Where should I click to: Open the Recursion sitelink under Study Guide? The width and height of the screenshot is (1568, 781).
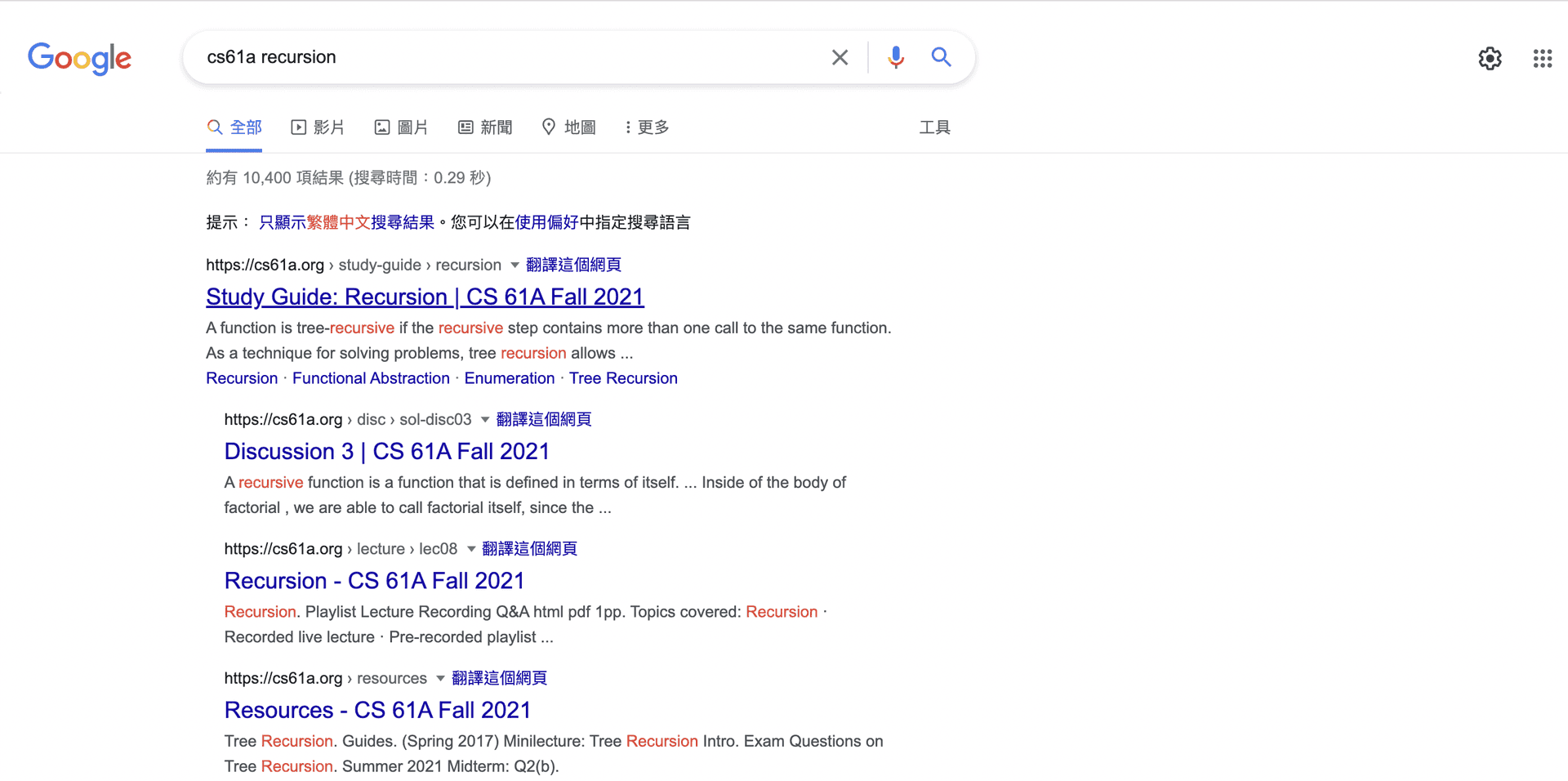click(x=242, y=378)
